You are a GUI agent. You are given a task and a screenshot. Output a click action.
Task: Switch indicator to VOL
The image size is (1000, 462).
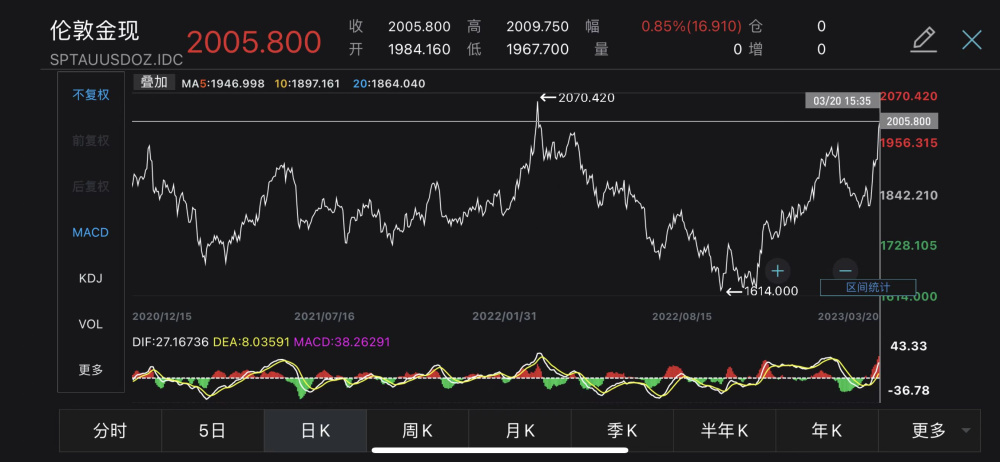point(91,324)
